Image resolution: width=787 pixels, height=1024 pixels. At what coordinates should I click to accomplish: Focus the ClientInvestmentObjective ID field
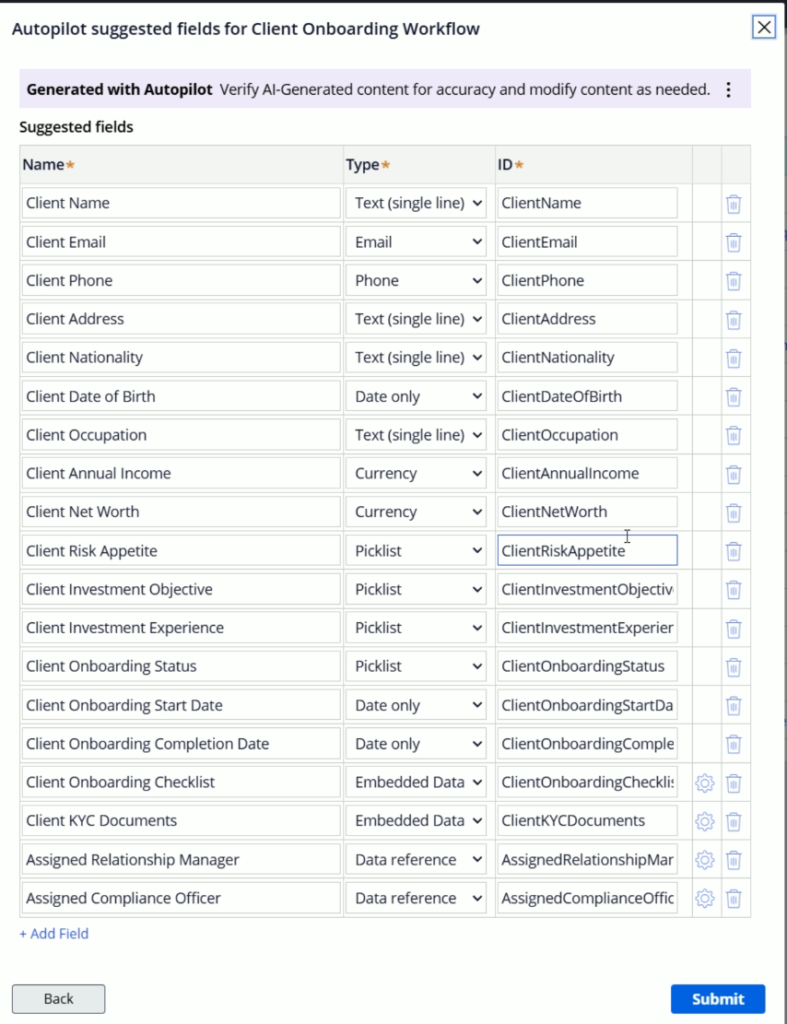(x=587, y=589)
